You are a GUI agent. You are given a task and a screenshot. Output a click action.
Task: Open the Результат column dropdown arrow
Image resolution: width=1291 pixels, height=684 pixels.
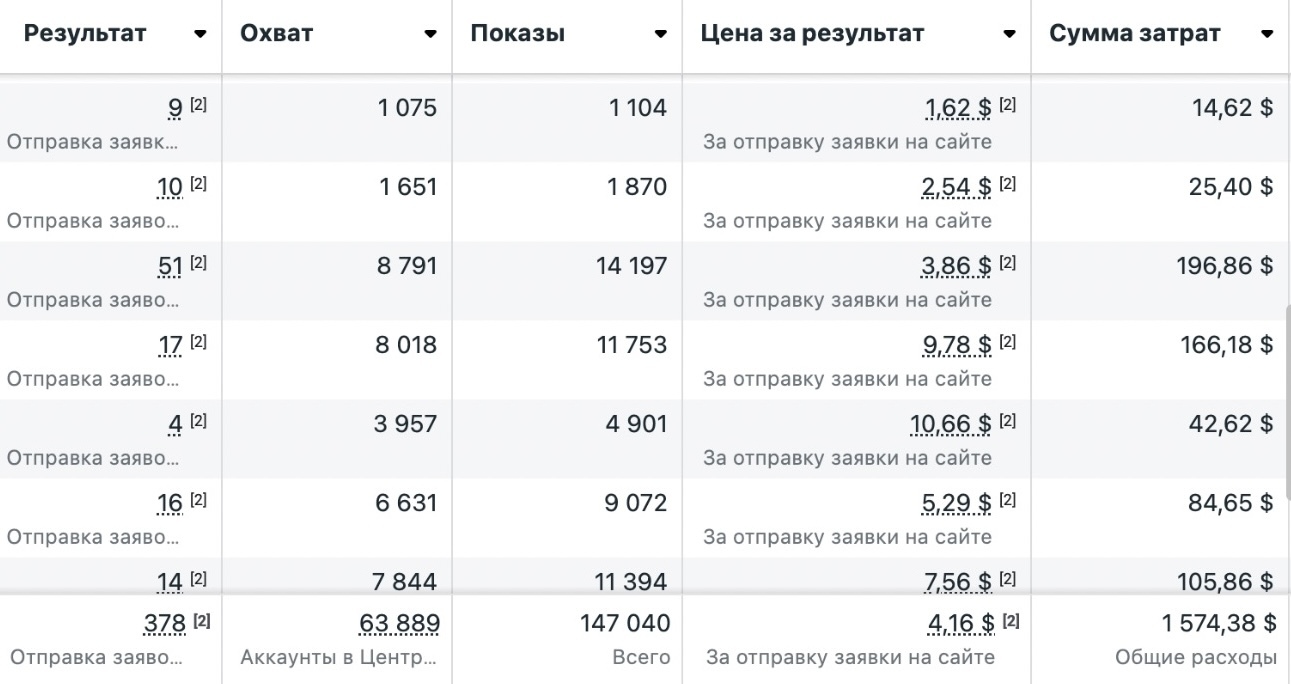[x=201, y=34]
